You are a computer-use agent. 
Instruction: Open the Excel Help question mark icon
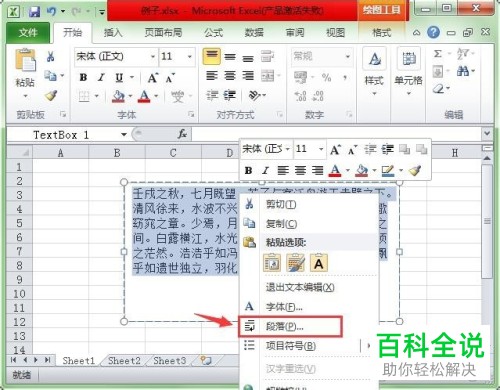pos(433,33)
